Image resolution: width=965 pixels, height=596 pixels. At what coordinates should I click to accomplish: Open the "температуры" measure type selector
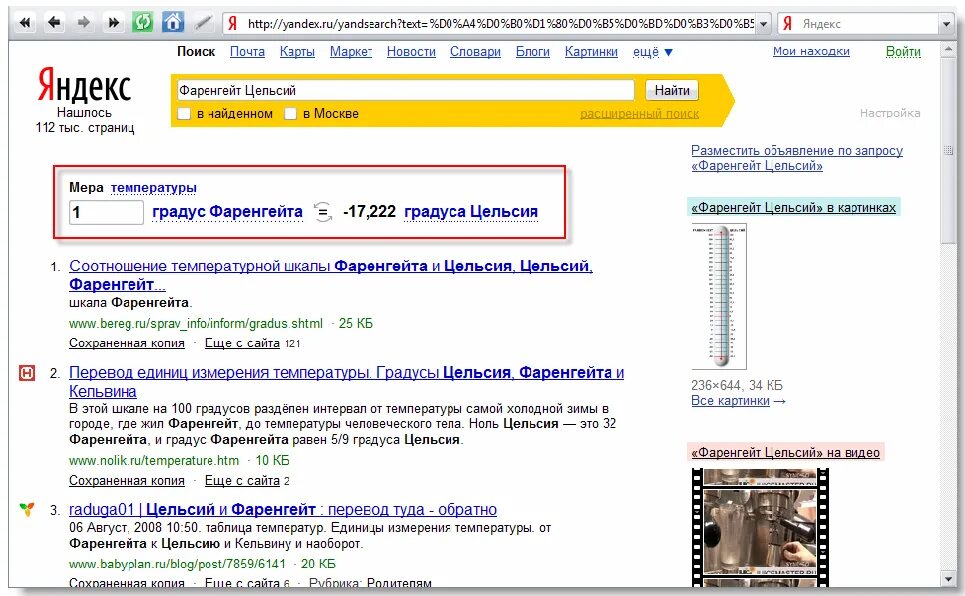pyautogui.click(x=154, y=188)
